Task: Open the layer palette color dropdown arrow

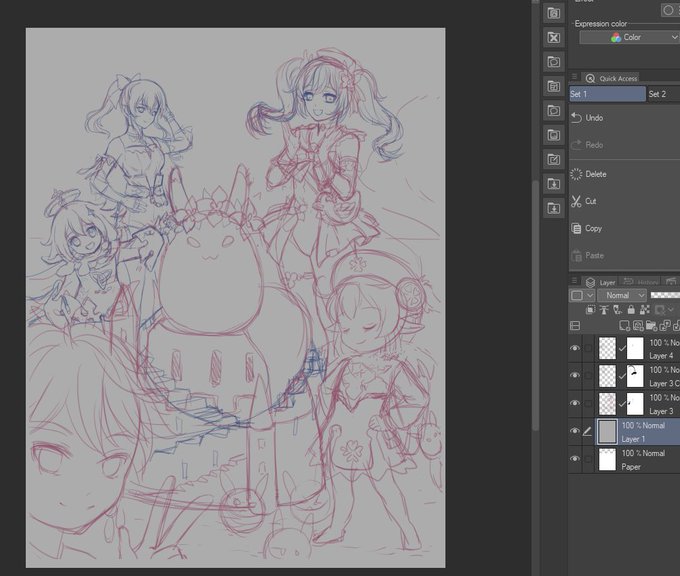Action: (590, 295)
